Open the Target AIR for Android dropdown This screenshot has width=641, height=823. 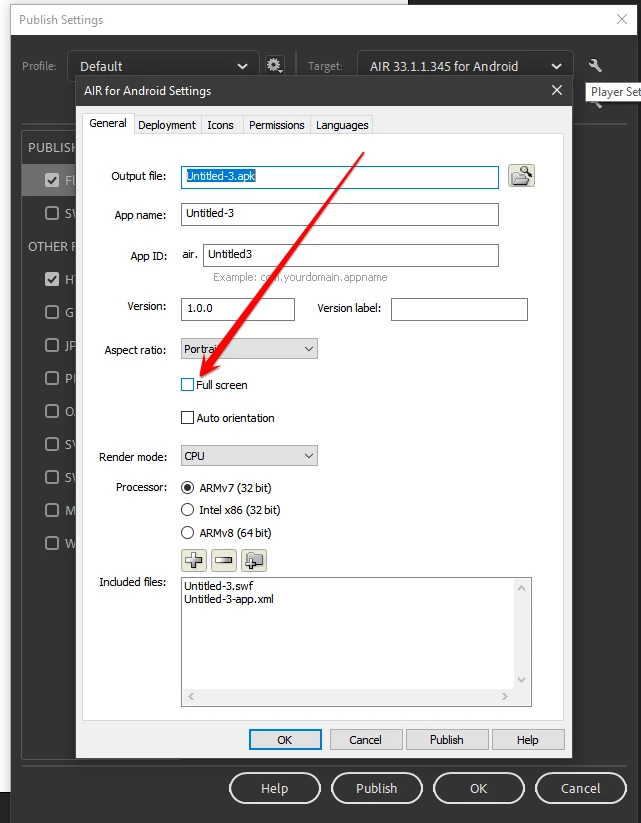click(x=465, y=66)
